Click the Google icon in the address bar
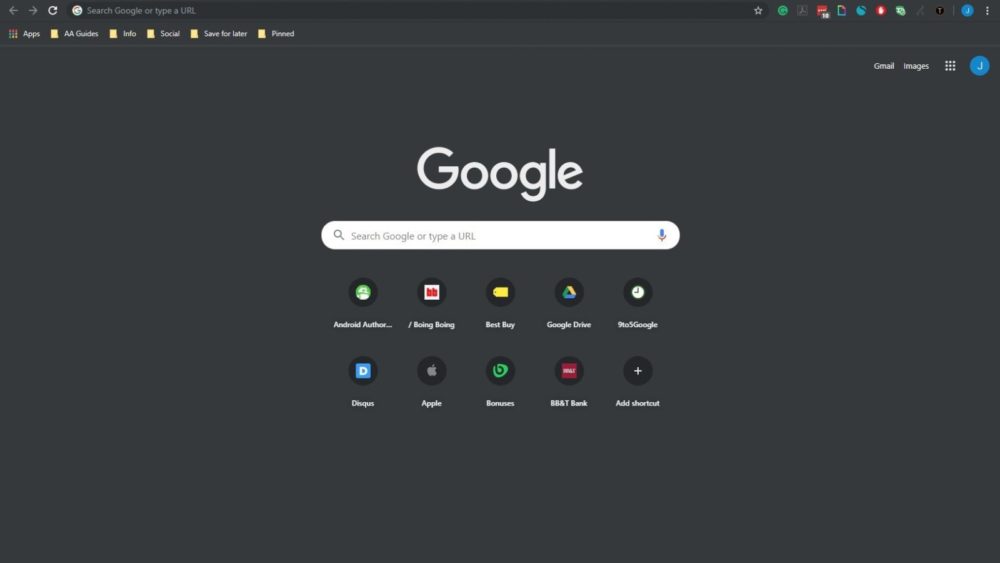The width and height of the screenshot is (1000, 563). click(x=77, y=10)
